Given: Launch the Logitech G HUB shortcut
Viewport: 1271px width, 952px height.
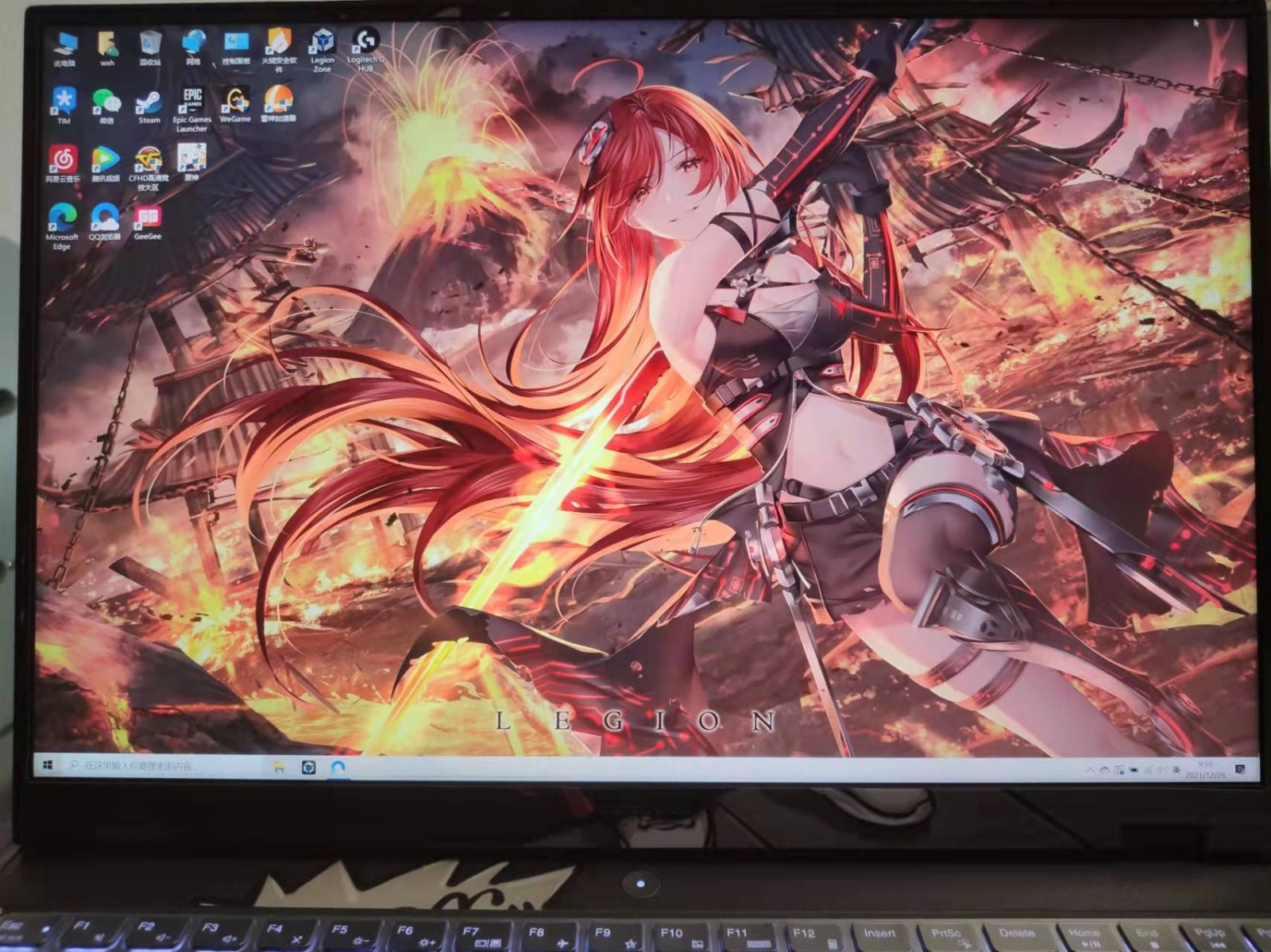Looking at the screenshot, I should click(x=365, y=50).
